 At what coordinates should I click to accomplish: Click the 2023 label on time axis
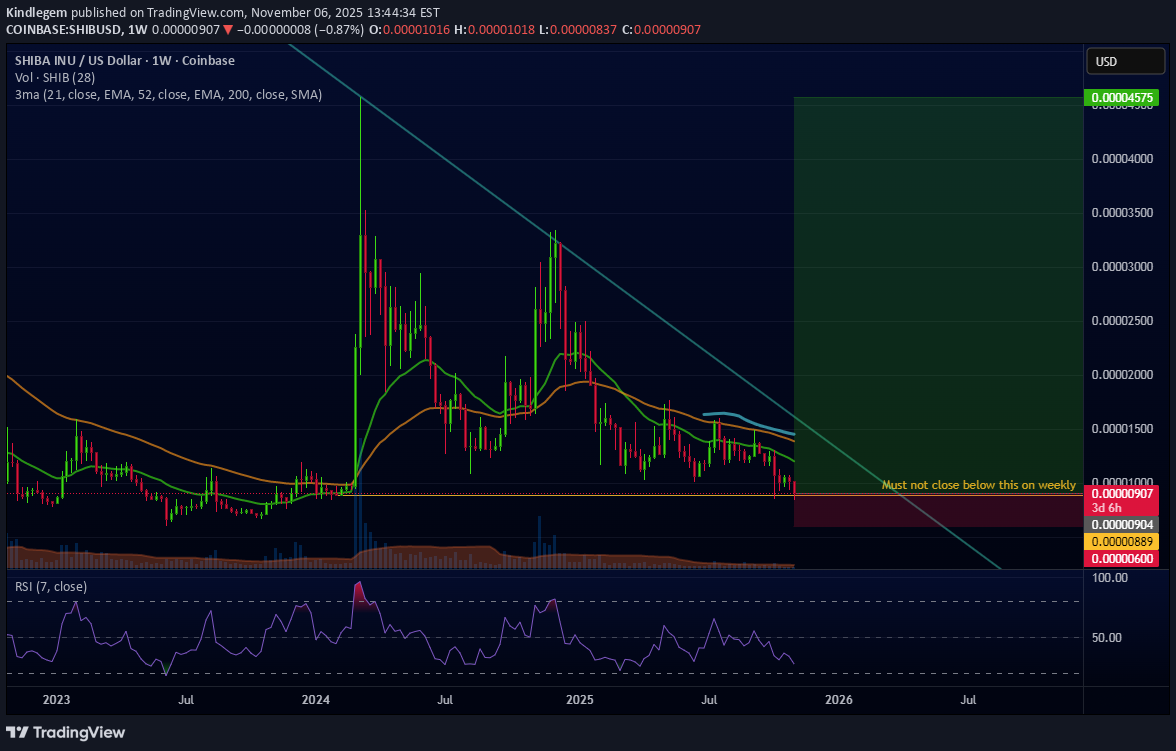[58, 701]
